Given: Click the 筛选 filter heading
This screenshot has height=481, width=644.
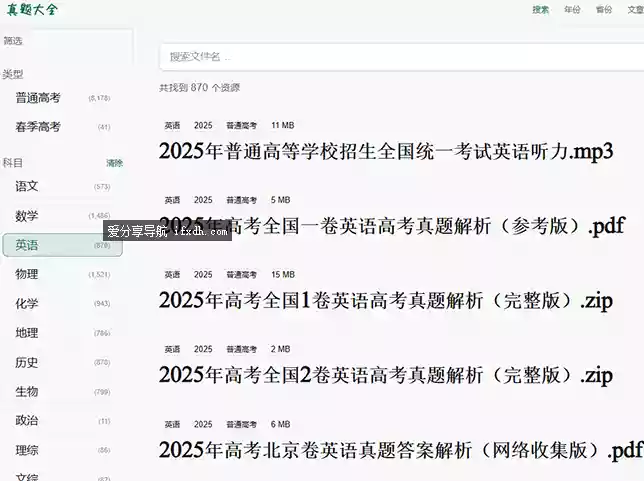Looking at the screenshot, I should click(13, 41).
